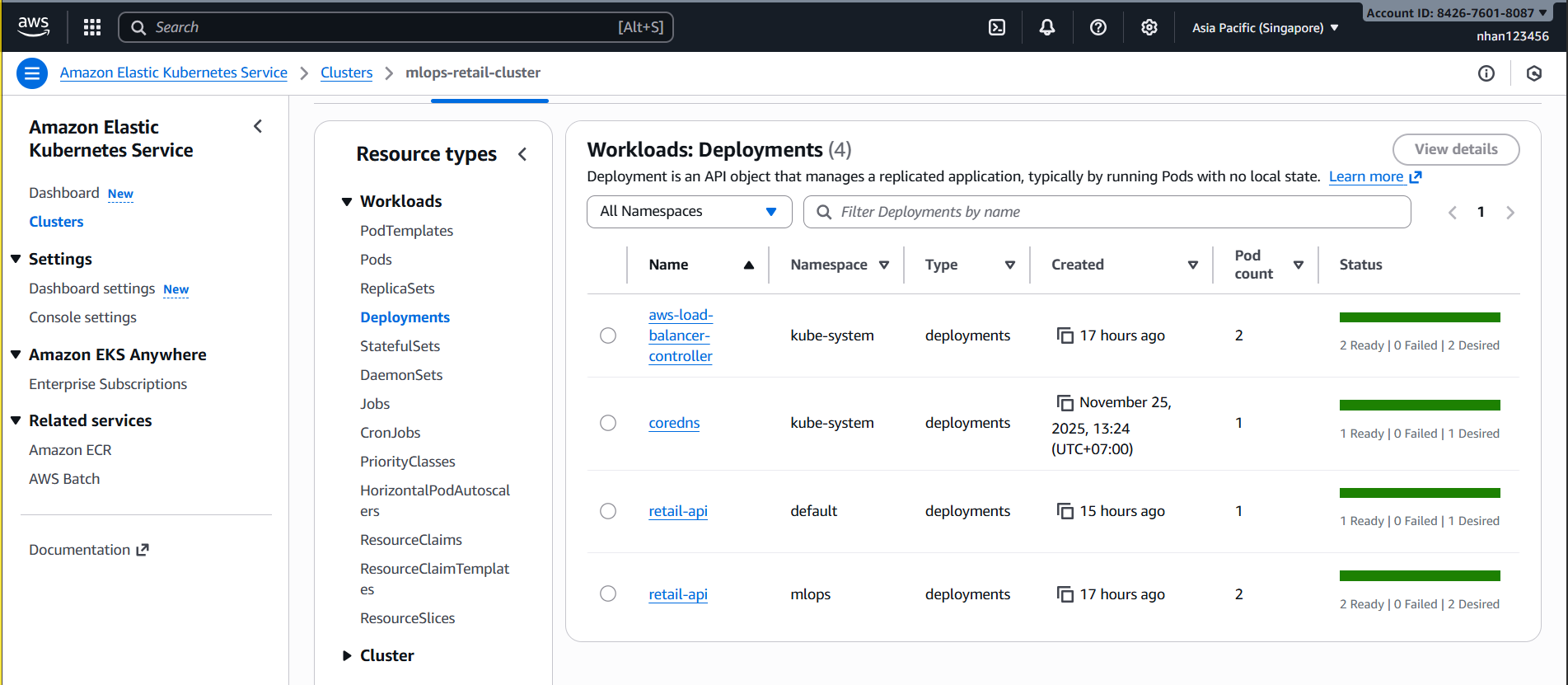The height and width of the screenshot is (685, 1568).
Task: Select StatefulSets in resource types
Action: pyautogui.click(x=400, y=346)
